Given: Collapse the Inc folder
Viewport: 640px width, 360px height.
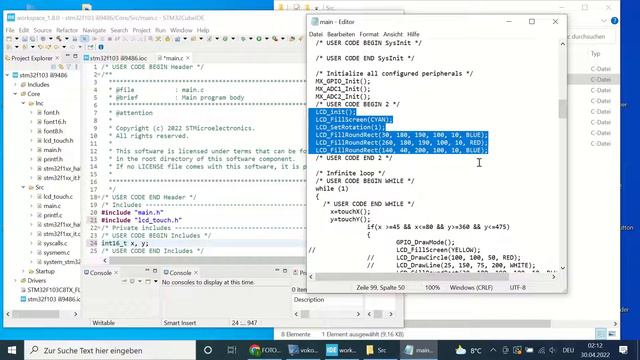Looking at the screenshot, I should 23,103.
